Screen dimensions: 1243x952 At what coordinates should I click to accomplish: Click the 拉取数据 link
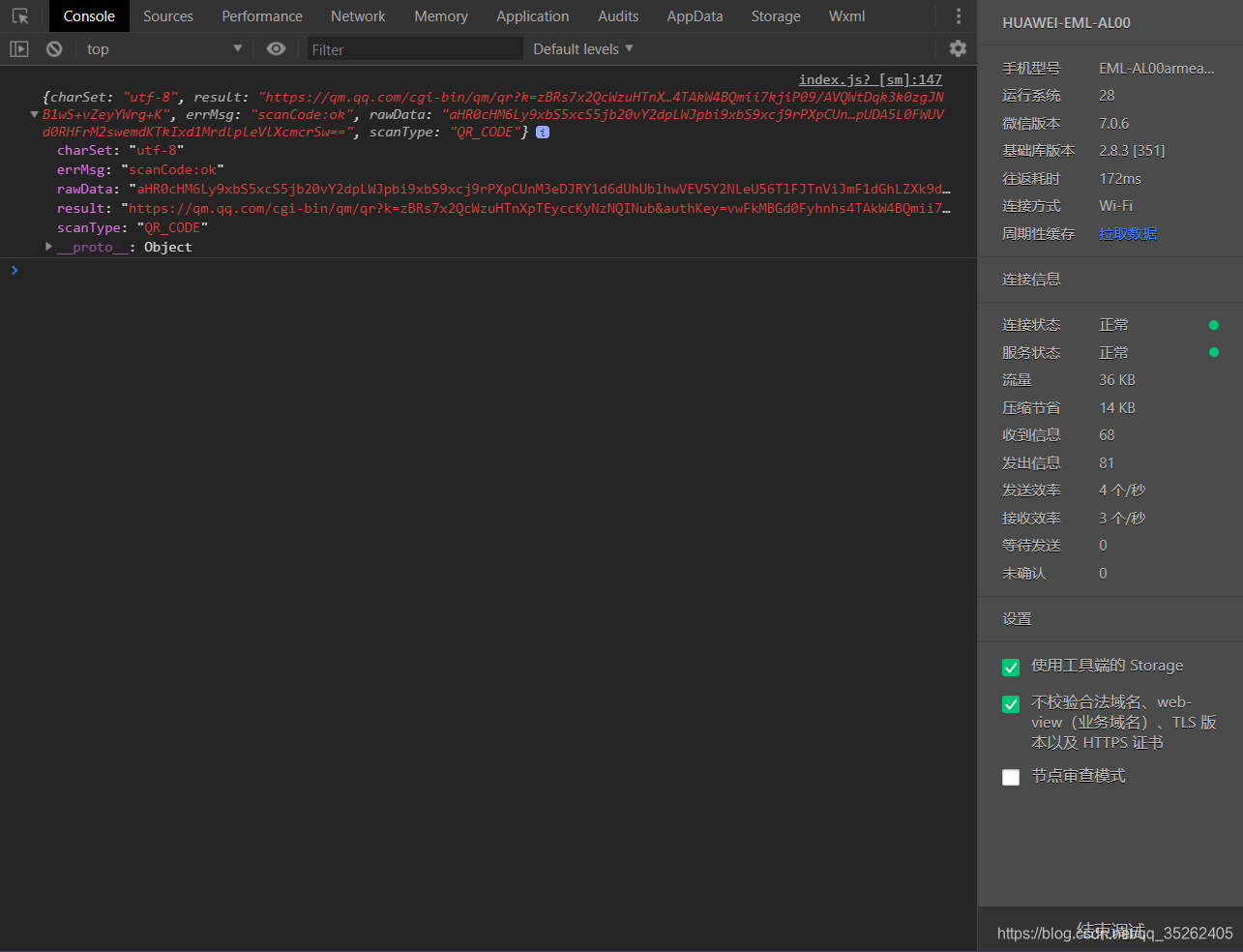pyautogui.click(x=1128, y=234)
